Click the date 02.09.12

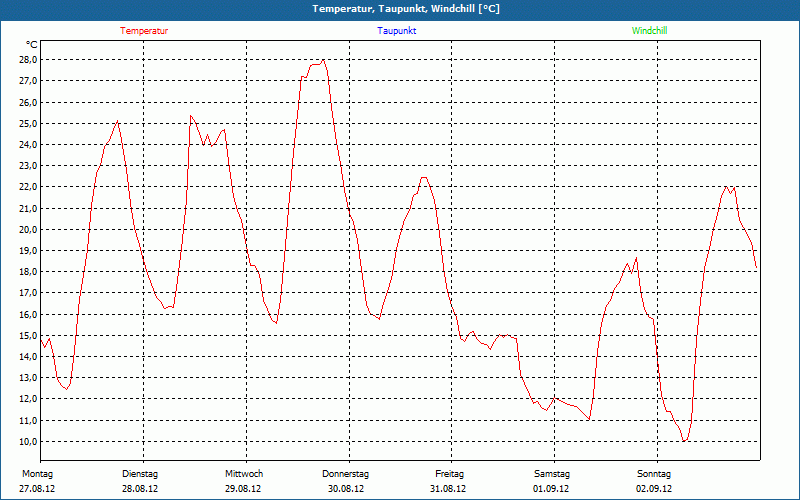pos(654,489)
